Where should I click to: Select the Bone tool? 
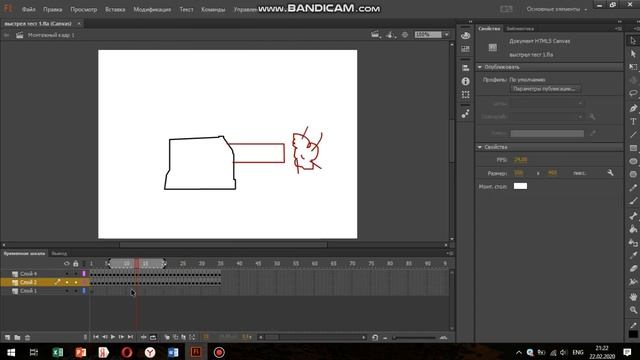tap(633, 216)
